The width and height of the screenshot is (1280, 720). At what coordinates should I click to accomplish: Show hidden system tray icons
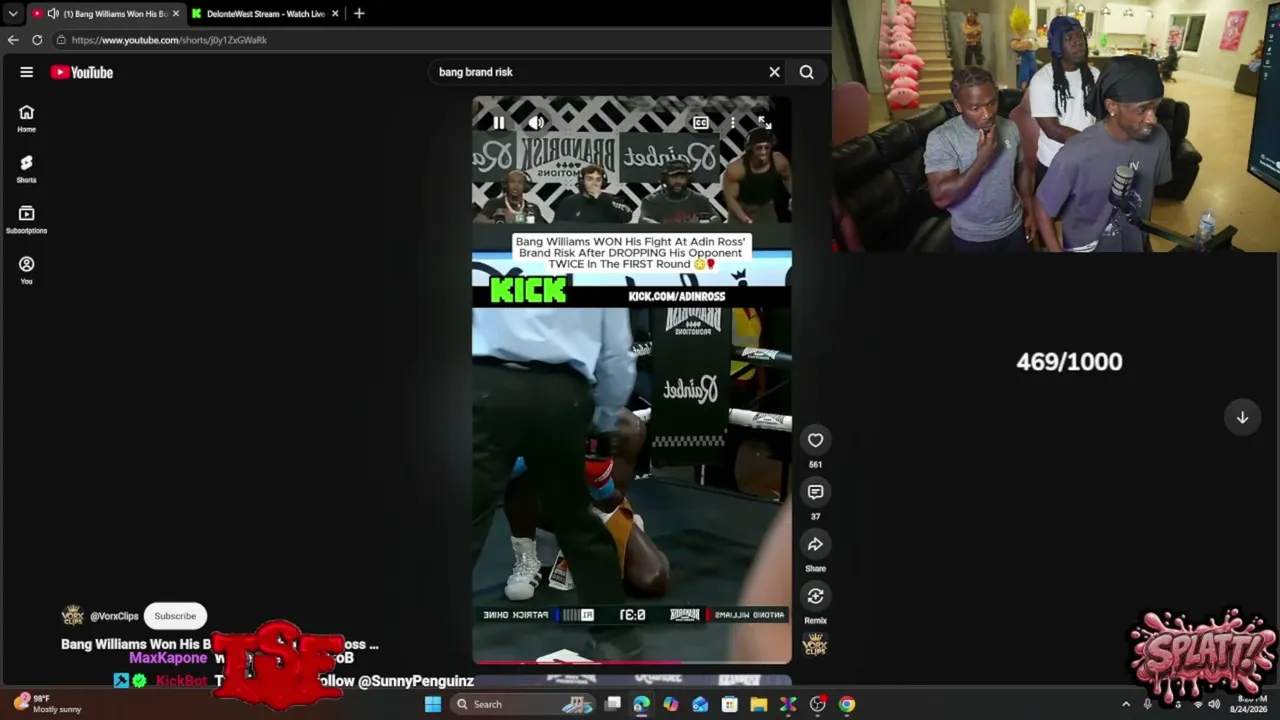point(1126,704)
